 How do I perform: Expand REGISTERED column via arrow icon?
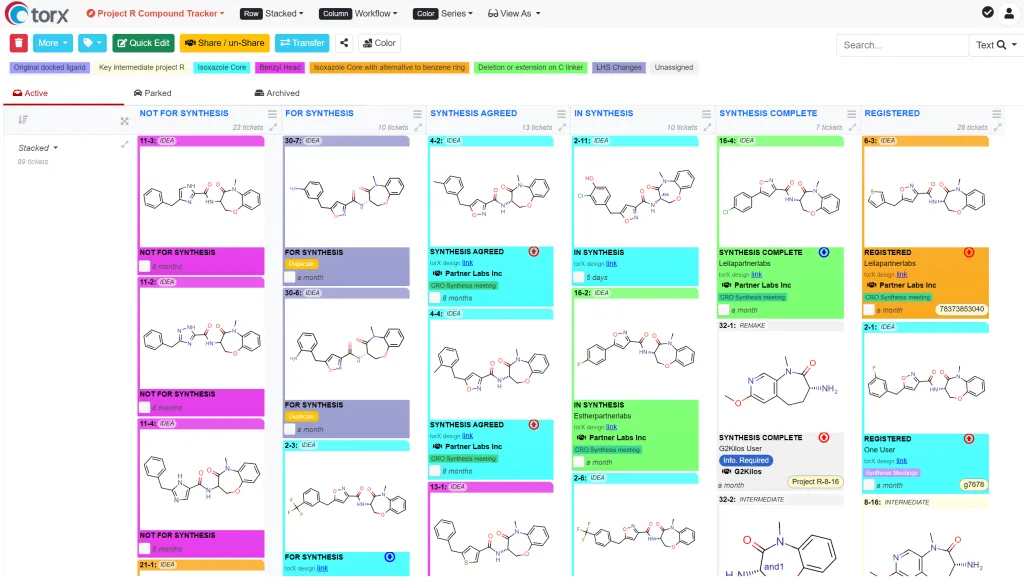pos(998,127)
